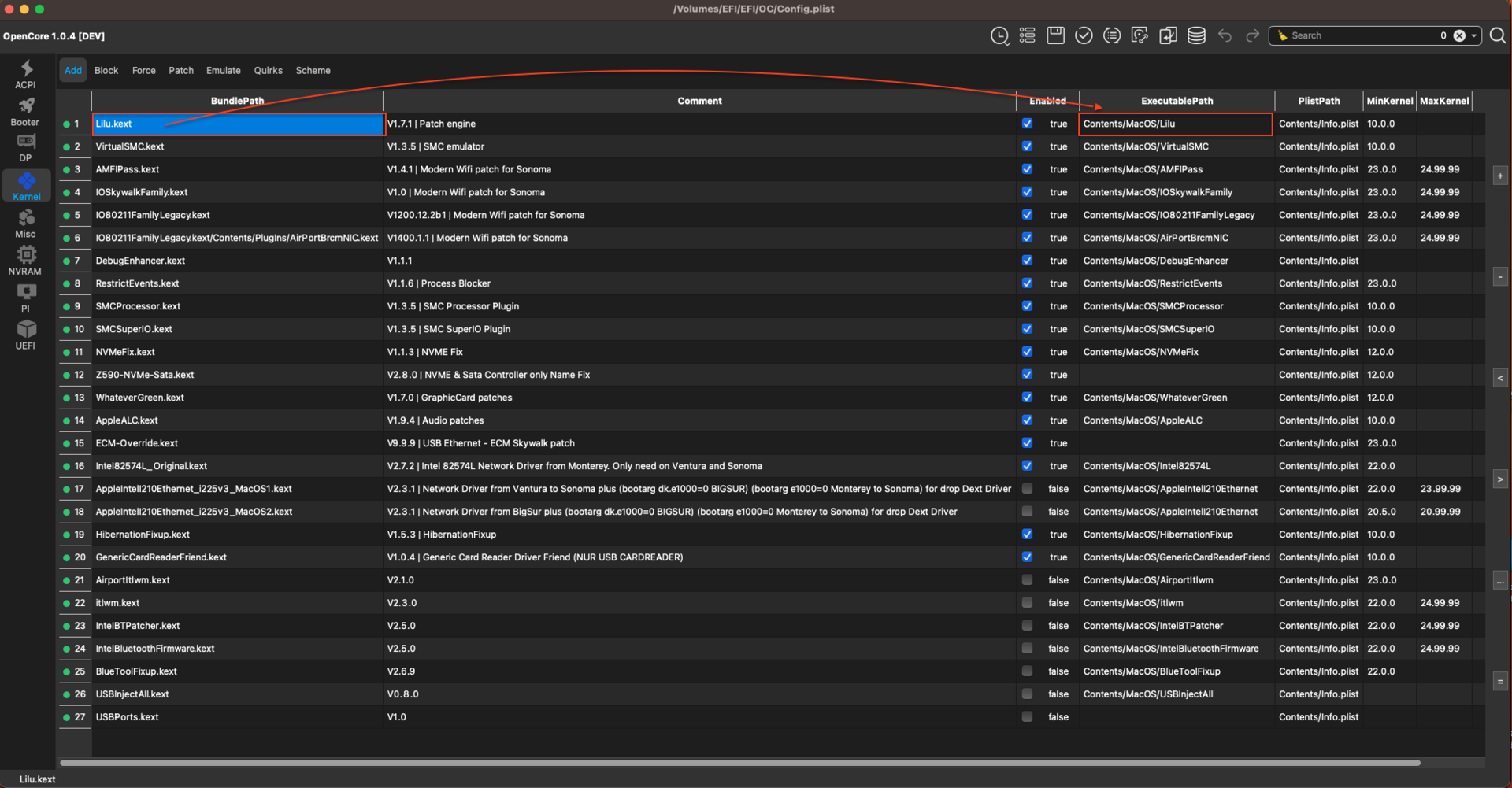Click the bulleted list icon in toolbar

click(x=1027, y=35)
